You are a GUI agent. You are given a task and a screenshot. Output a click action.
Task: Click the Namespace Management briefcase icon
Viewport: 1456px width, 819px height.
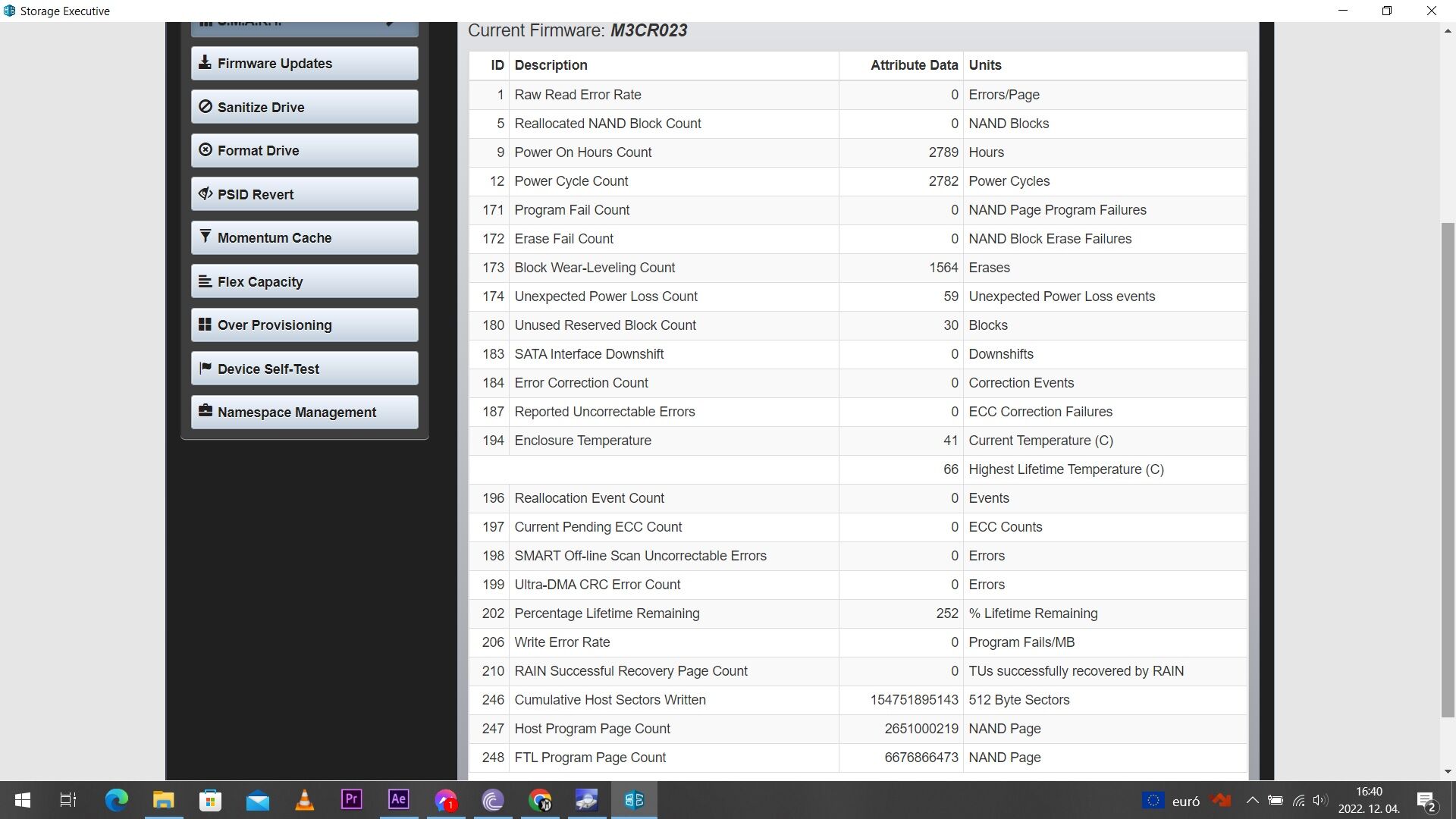click(x=205, y=411)
